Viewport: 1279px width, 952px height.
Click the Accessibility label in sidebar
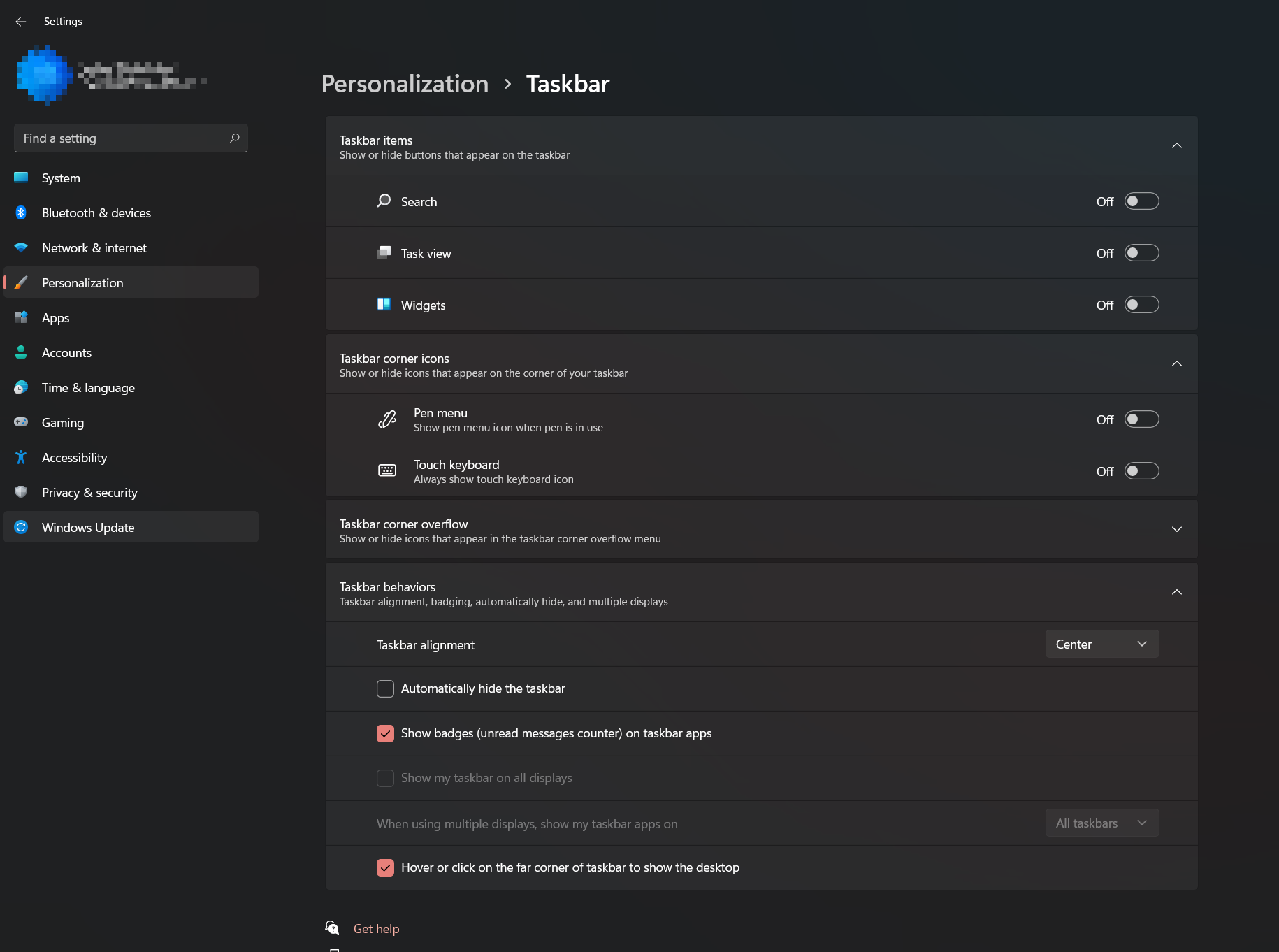(74, 458)
